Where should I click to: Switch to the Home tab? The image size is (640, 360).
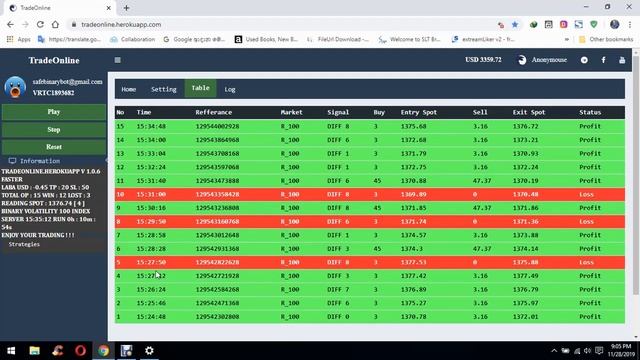[129, 89]
